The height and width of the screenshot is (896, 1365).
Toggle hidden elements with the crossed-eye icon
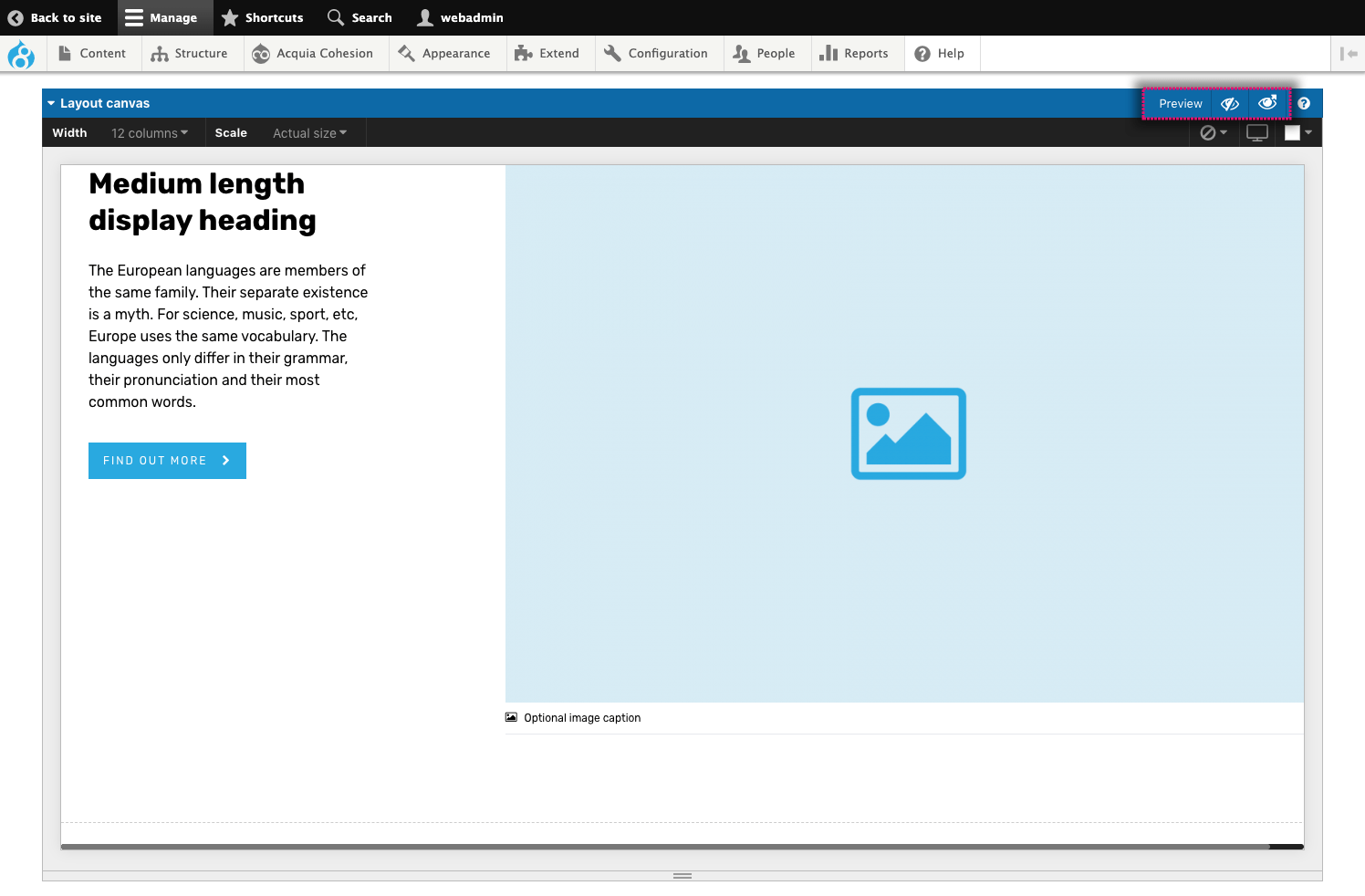click(x=1229, y=103)
